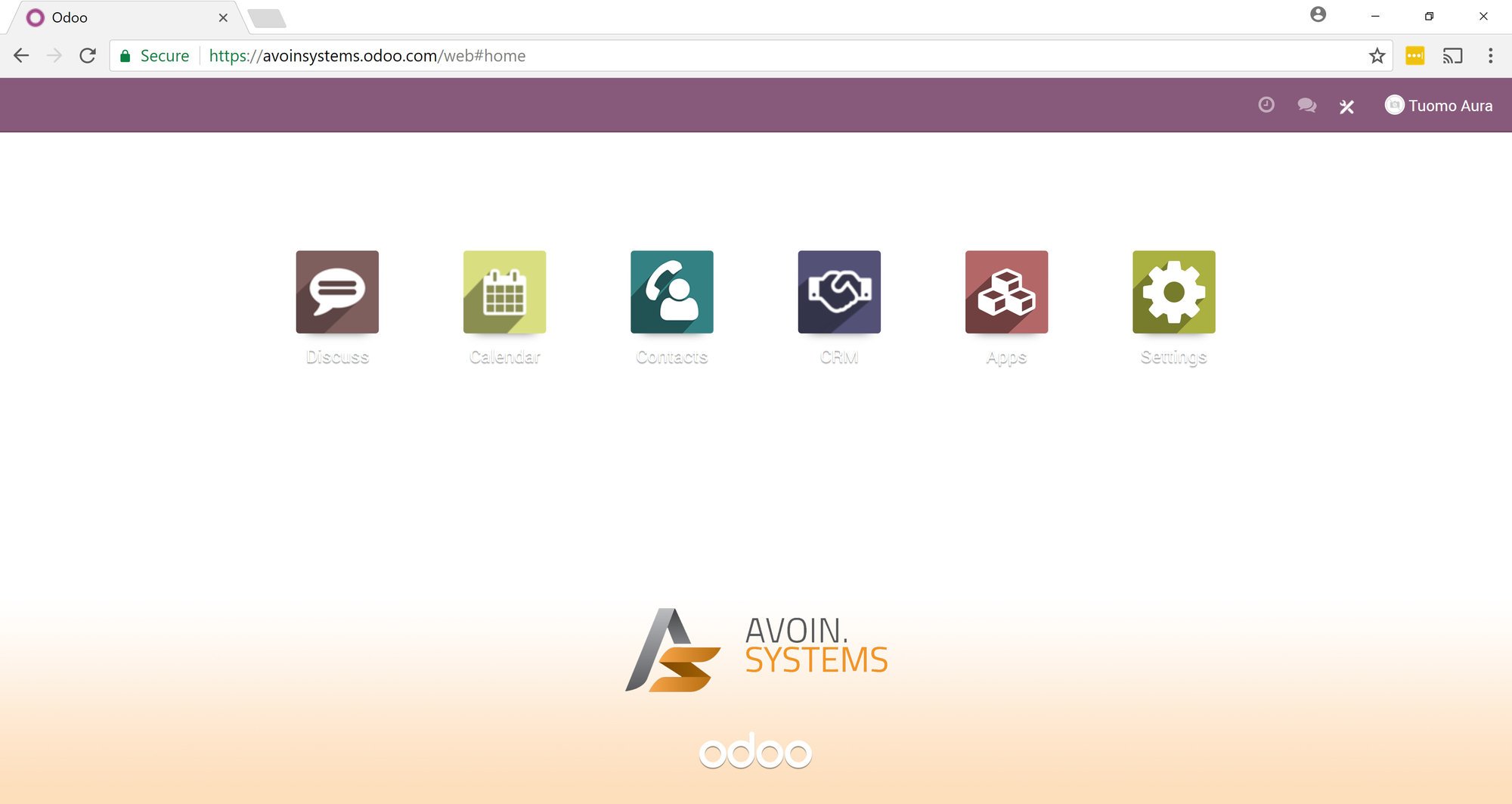Image resolution: width=1512 pixels, height=804 pixels.
Task: Expand the Tuomo Aura user menu
Action: click(1439, 106)
